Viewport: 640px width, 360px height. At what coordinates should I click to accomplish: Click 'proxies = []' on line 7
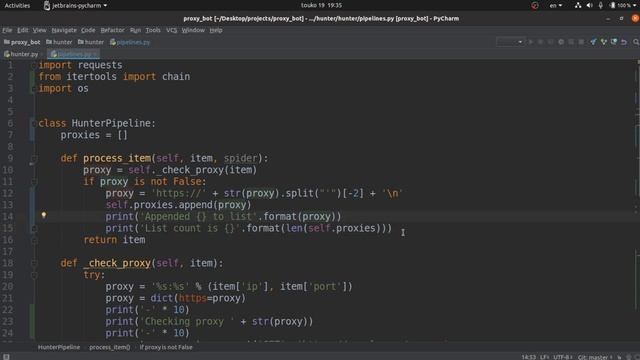click(94, 135)
